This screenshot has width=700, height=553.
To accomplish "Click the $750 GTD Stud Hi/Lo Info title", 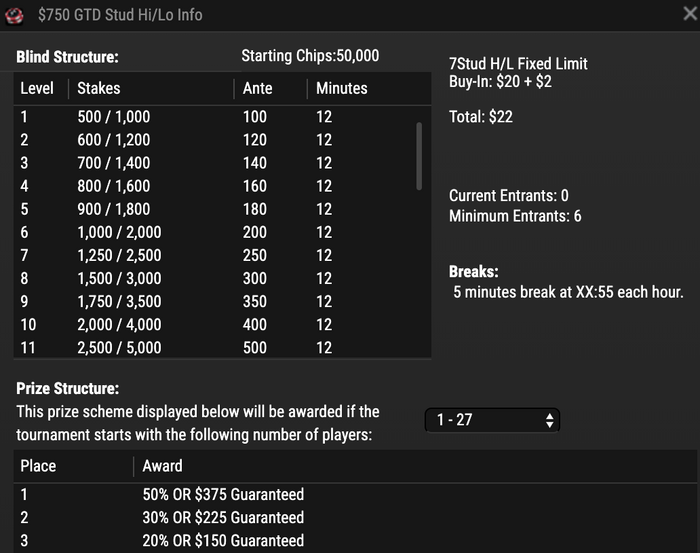I will point(120,15).
